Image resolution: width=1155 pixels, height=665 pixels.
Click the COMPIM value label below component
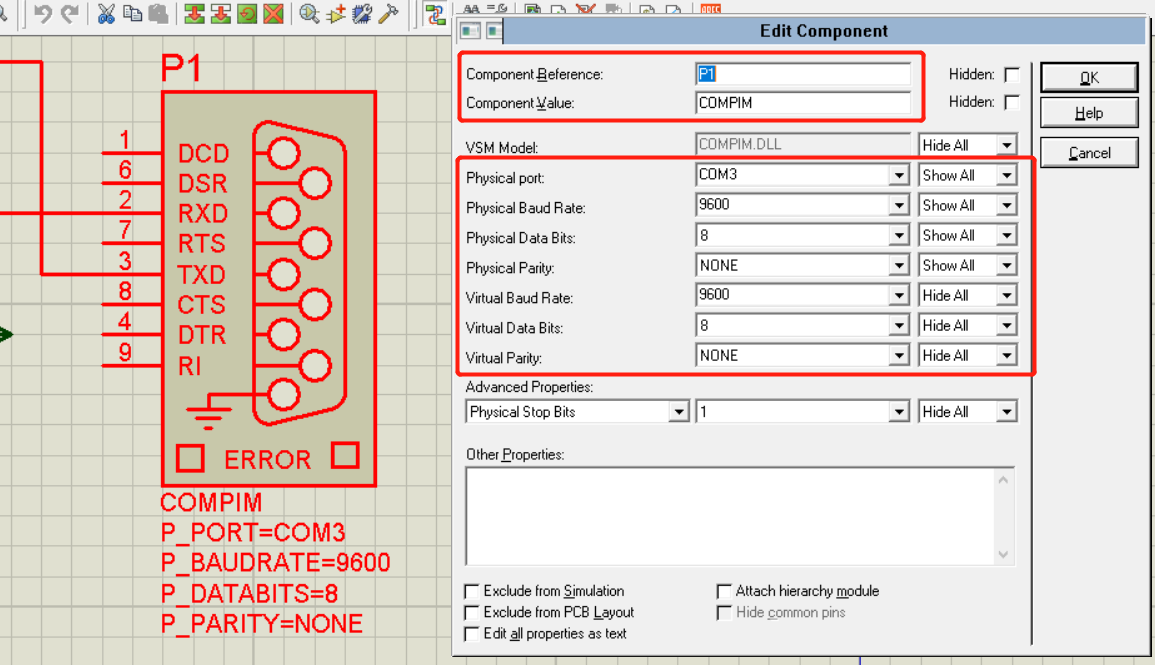(x=211, y=502)
